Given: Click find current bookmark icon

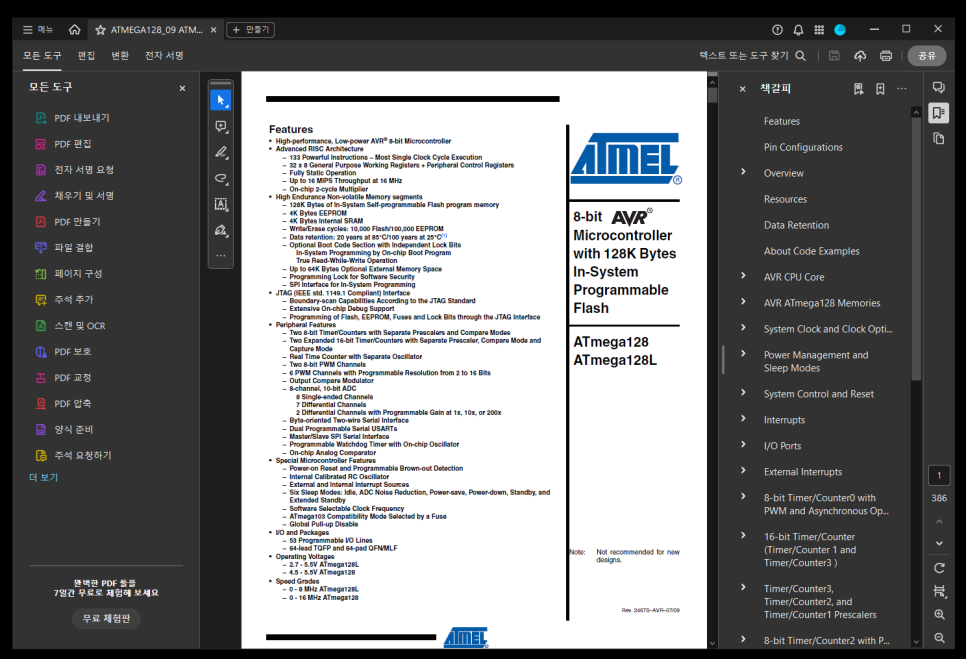Looking at the screenshot, I should coord(858,89).
